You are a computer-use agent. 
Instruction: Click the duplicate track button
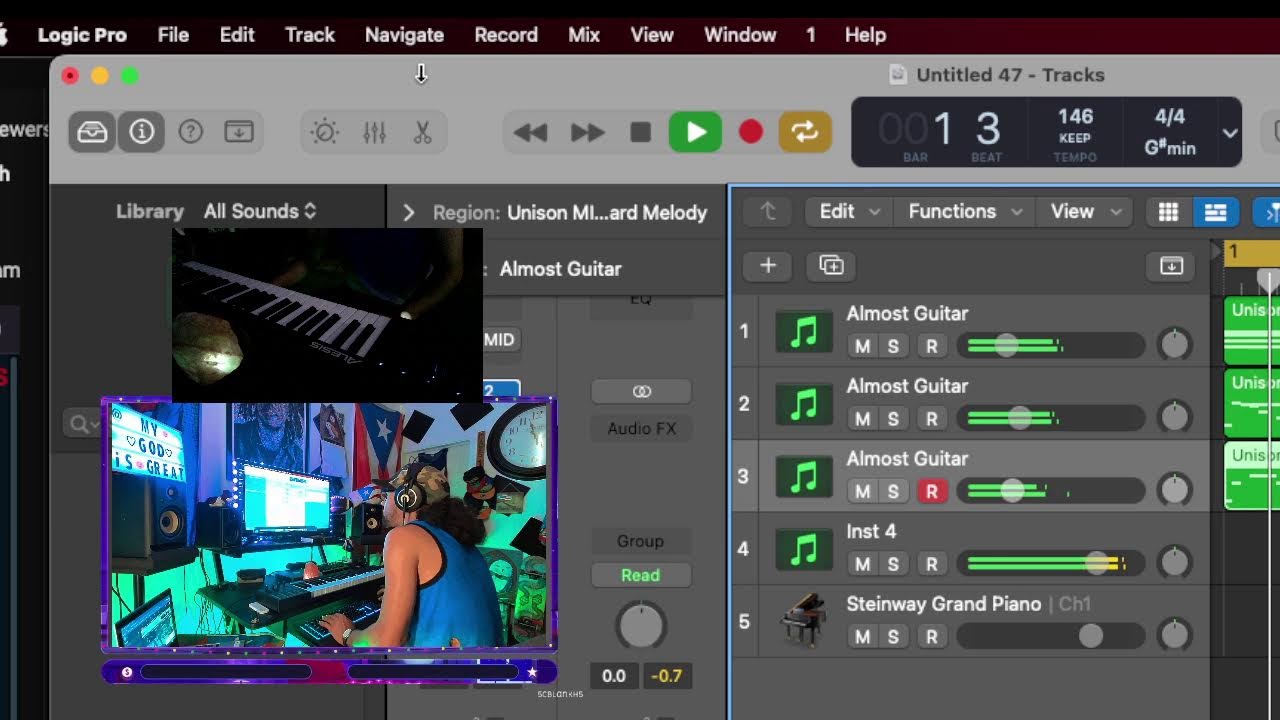(831, 265)
